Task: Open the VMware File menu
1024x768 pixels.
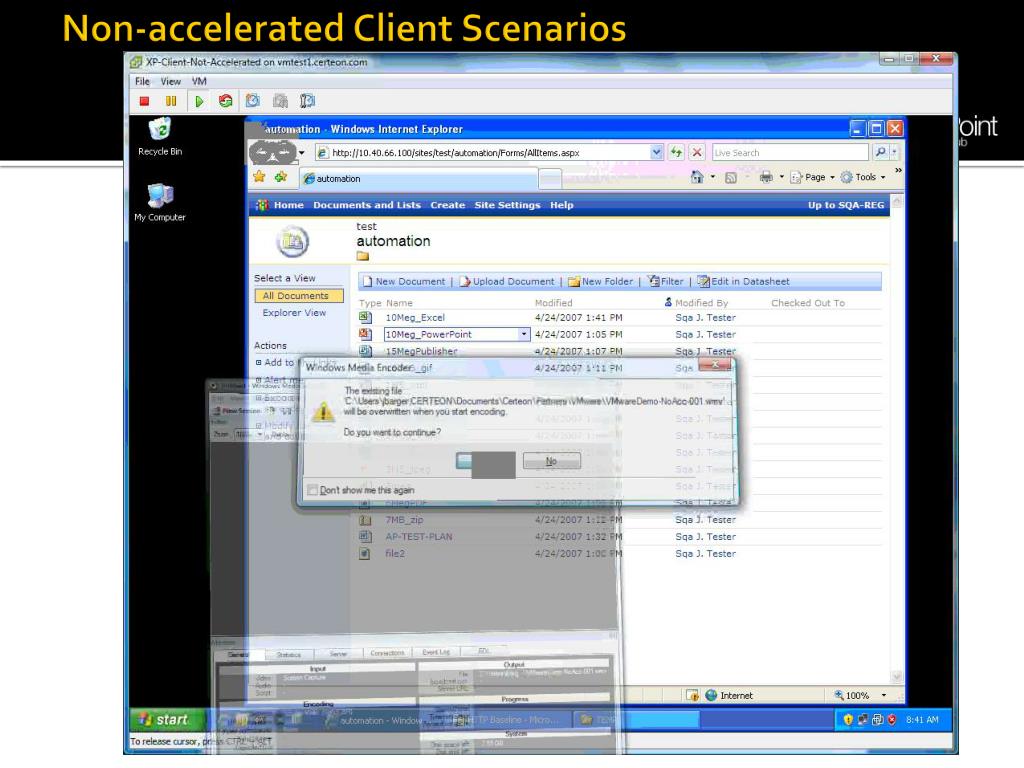Action: [142, 82]
